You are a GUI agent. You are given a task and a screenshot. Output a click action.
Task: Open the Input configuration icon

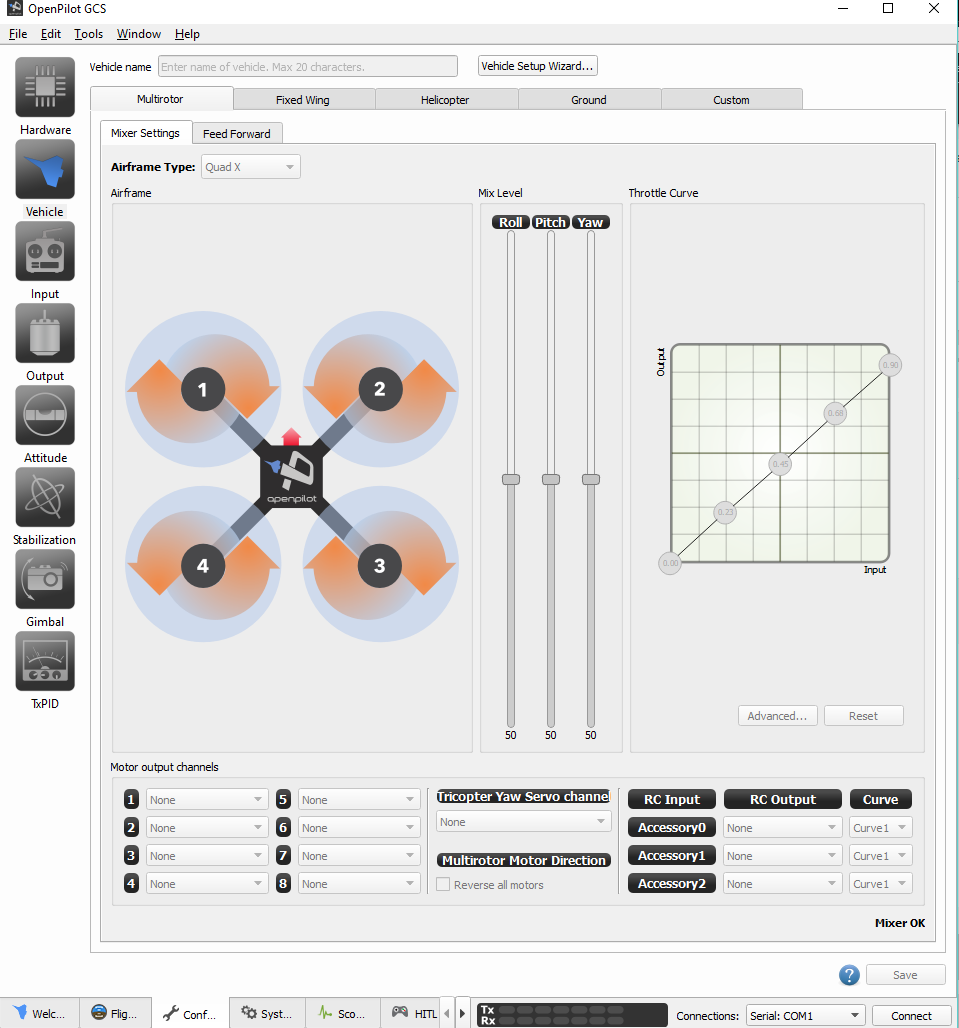pos(45,251)
